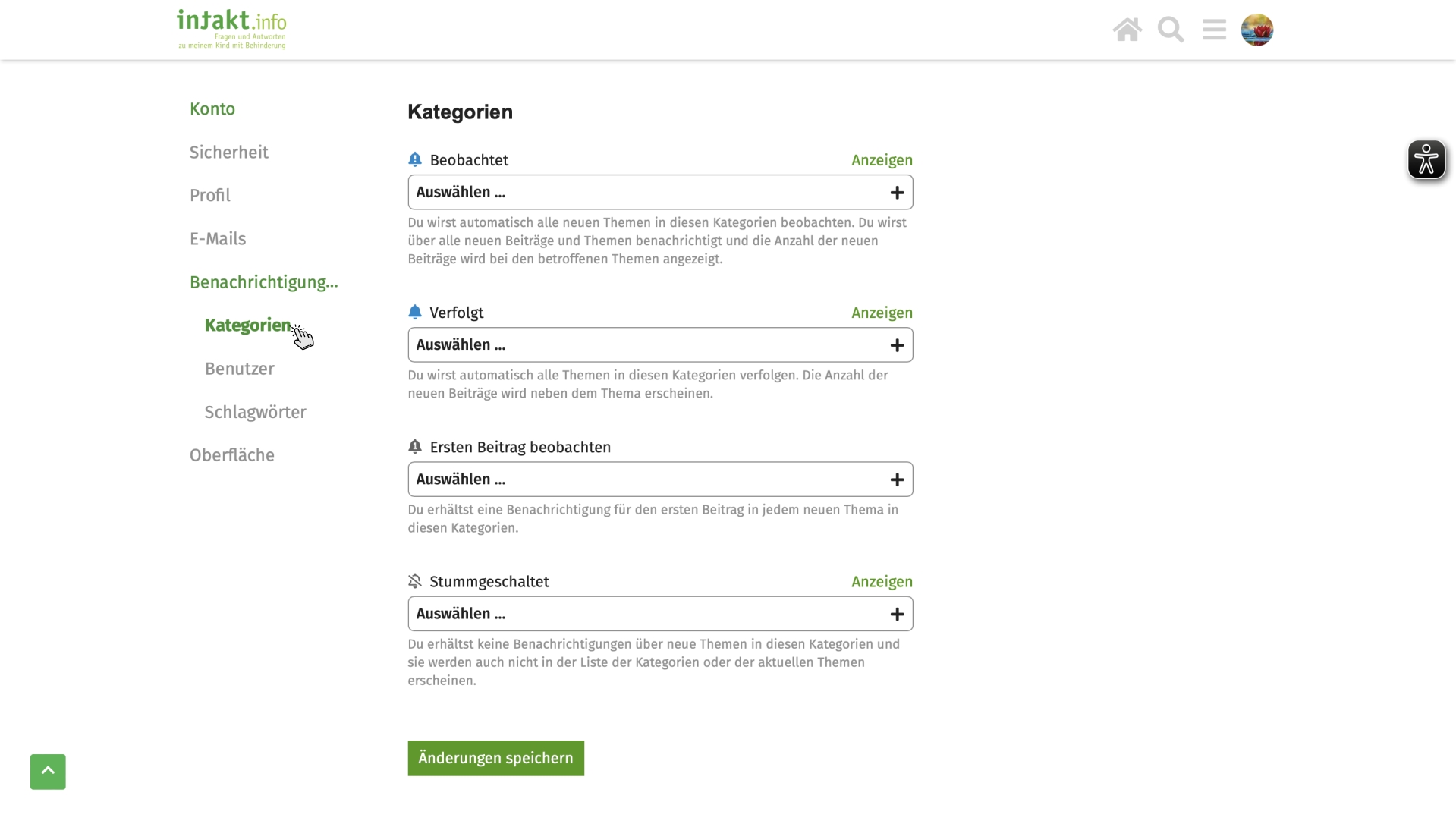
Task: Click the scroll-to-top arrow button
Action: point(48,772)
